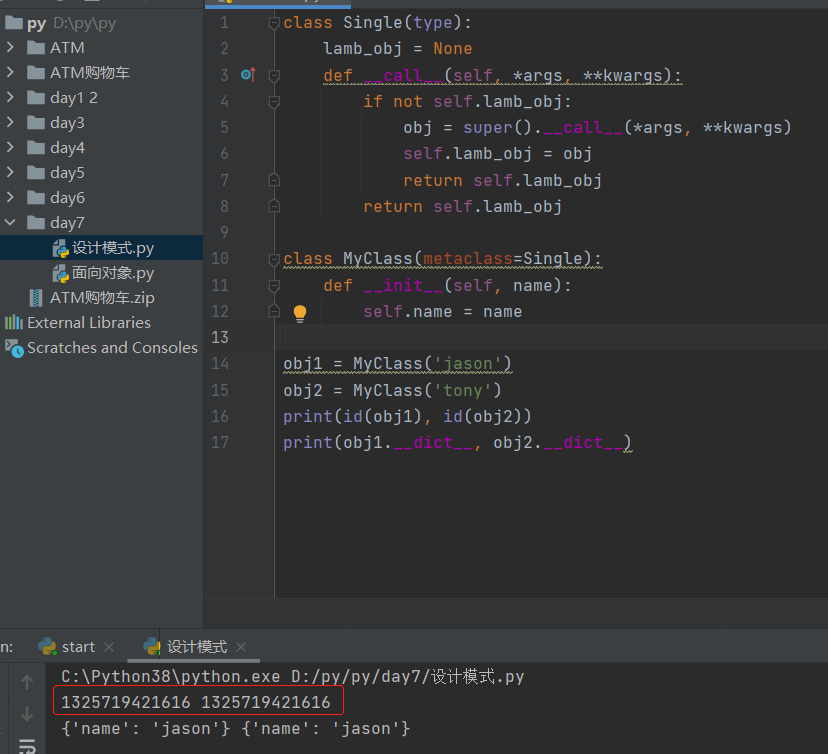Expand the day3 folder
The width and height of the screenshot is (828, 754).
[11, 123]
